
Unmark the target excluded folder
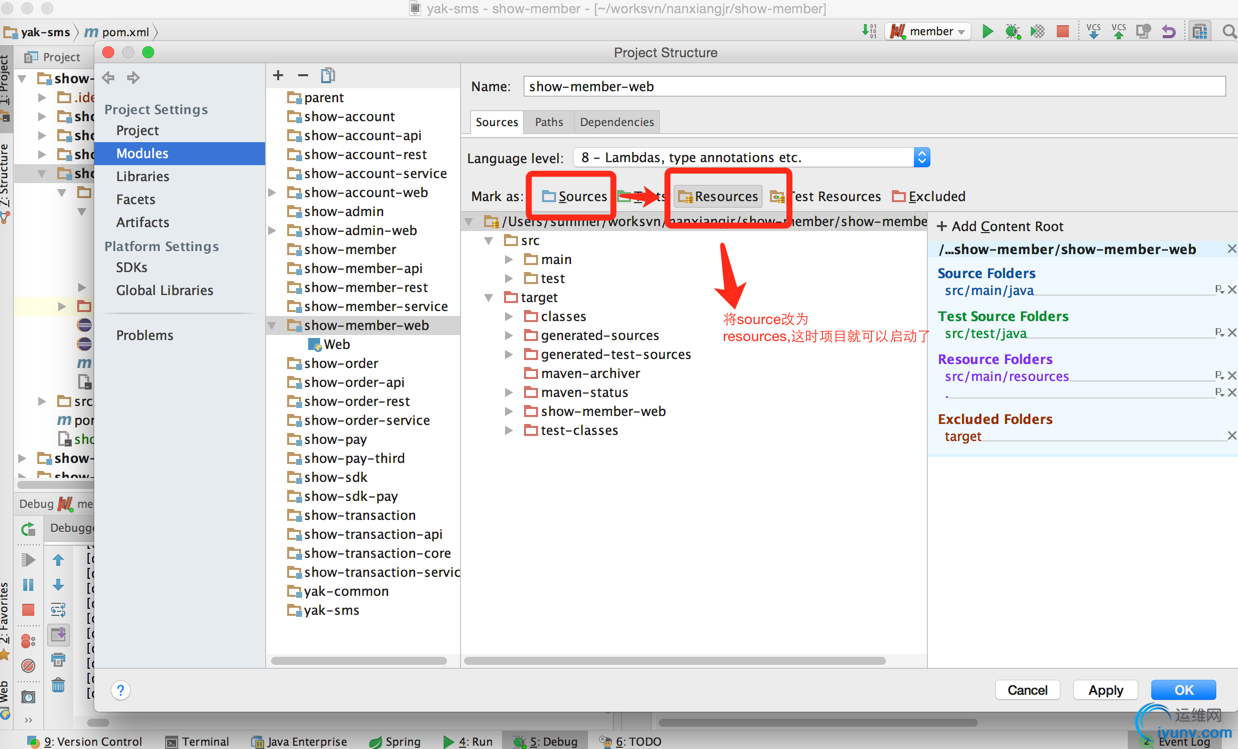[x=1232, y=436]
